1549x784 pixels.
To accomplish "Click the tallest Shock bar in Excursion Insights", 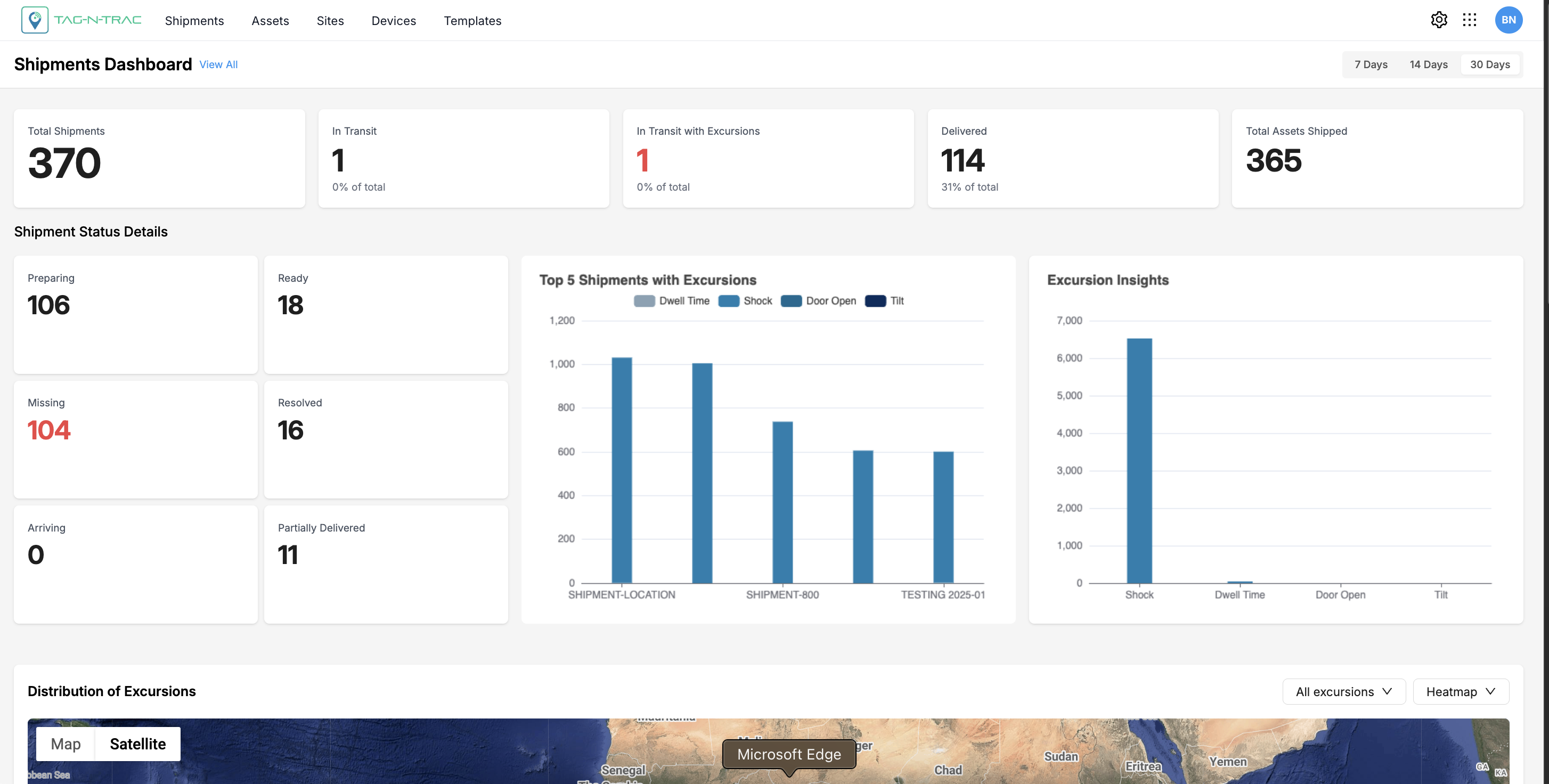I will [x=1139, y=460].
